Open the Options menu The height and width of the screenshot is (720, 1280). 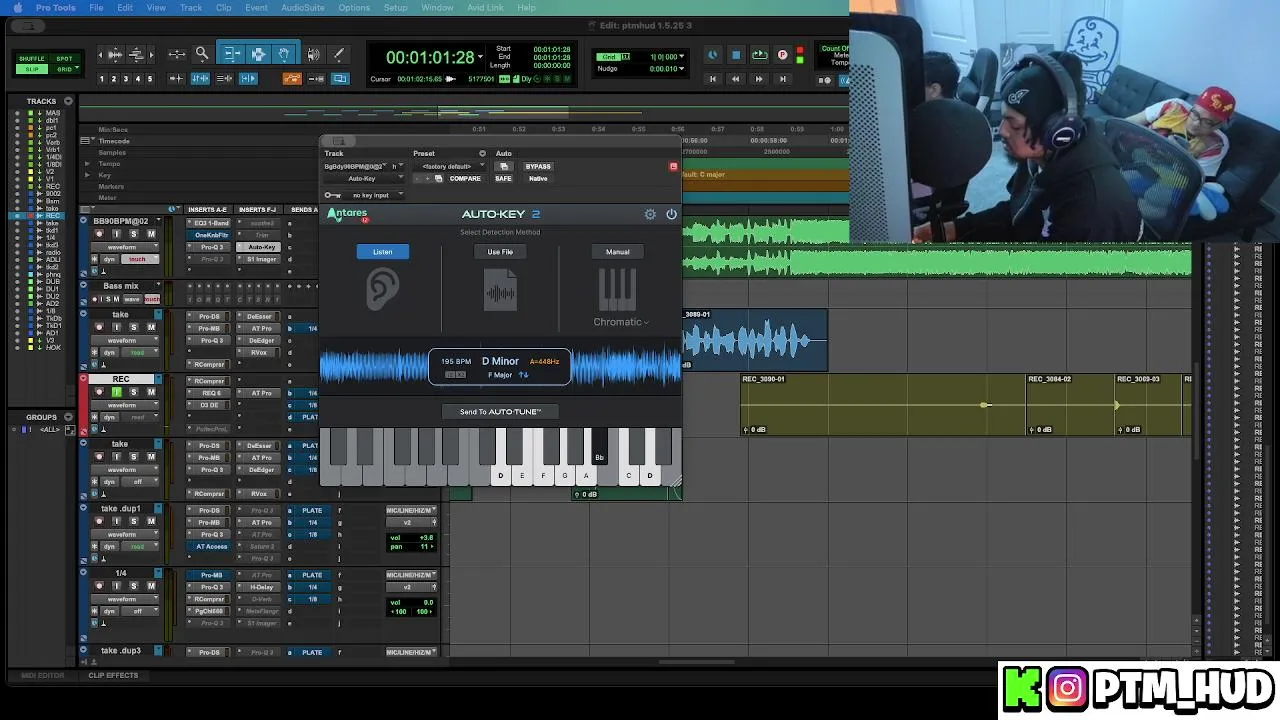pyautogui.click(x=354, y=8)
